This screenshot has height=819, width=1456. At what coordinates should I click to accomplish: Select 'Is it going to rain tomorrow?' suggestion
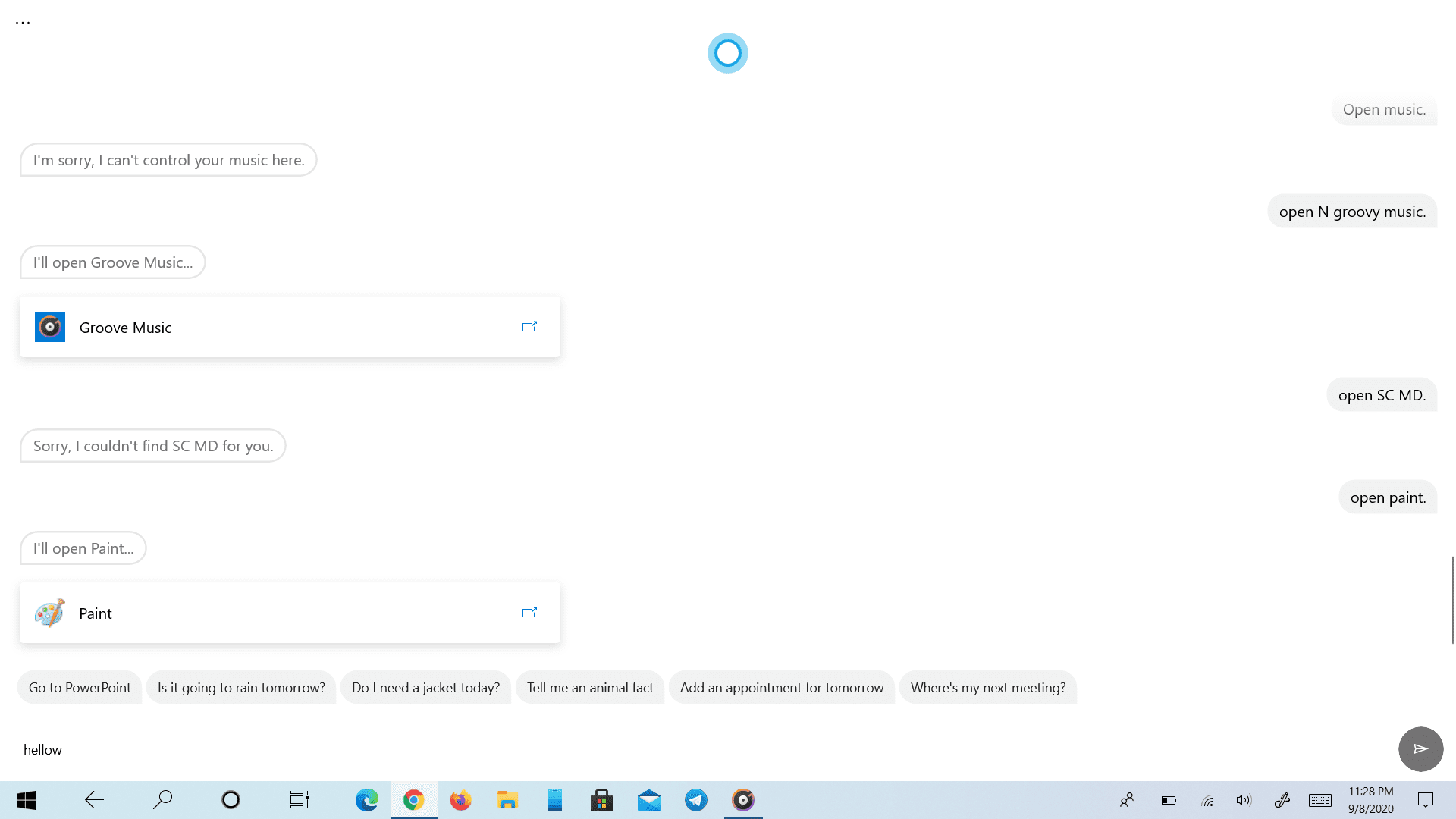[241, 687]
